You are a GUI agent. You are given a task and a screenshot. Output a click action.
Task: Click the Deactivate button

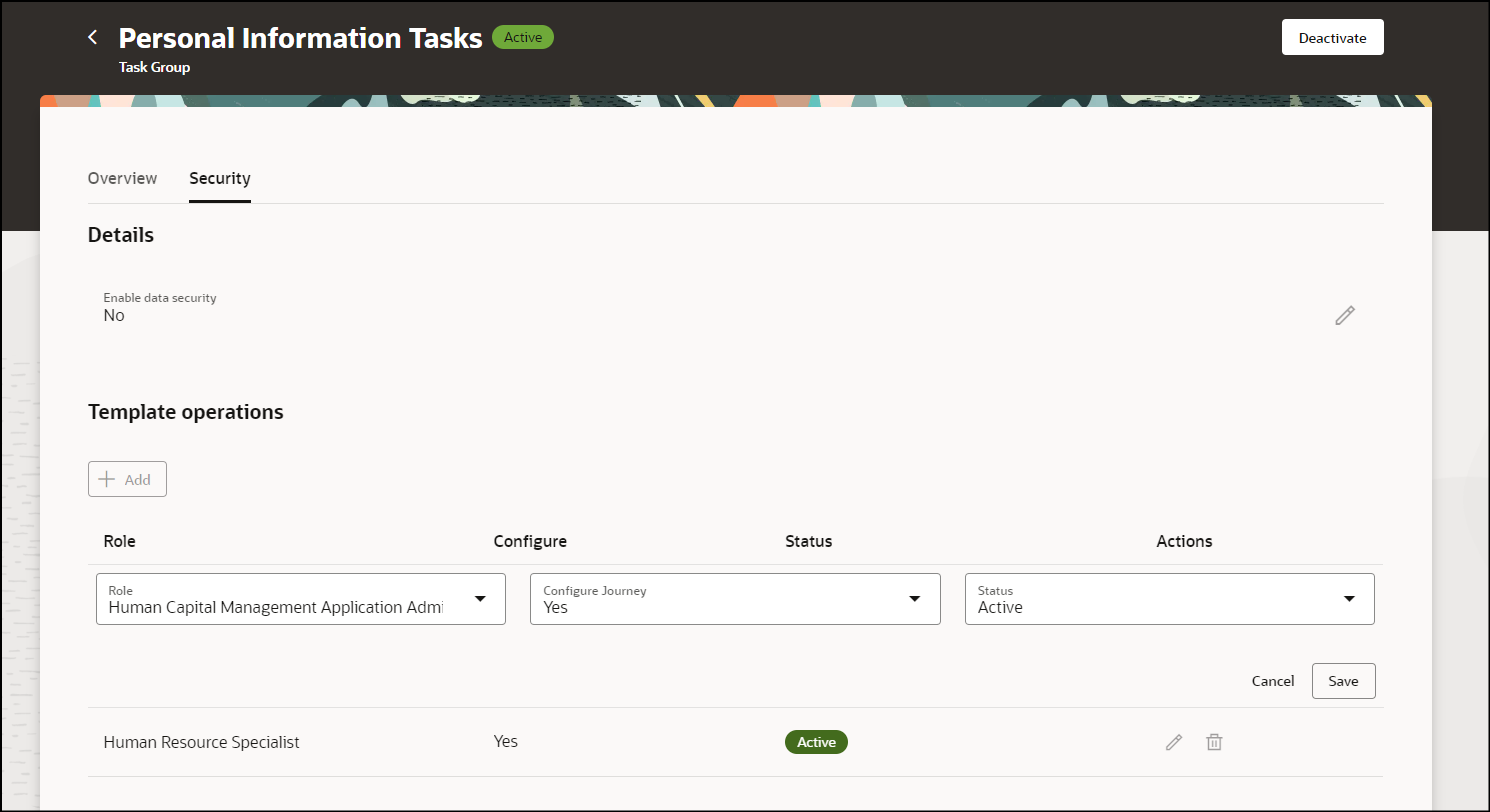(x=1332, y=37)
